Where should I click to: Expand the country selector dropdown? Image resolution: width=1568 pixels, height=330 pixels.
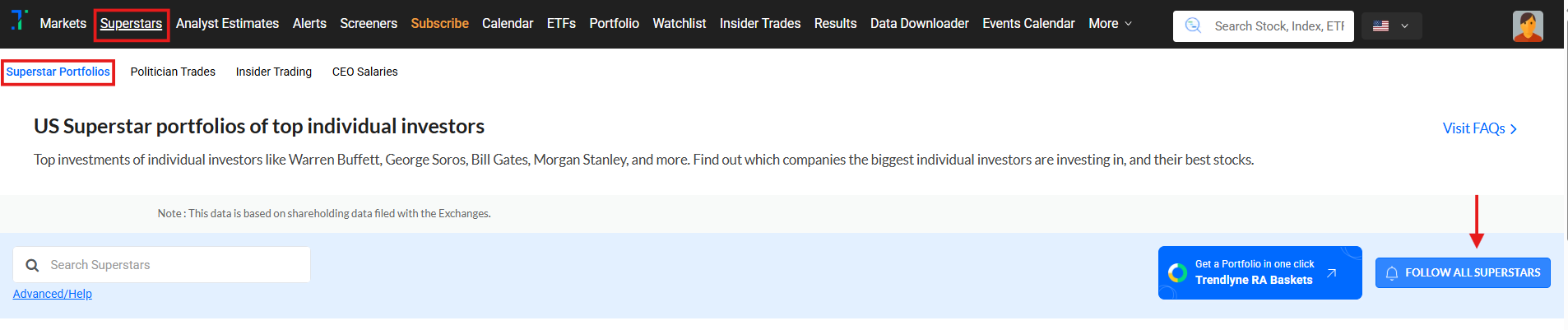click(1404, 26)
